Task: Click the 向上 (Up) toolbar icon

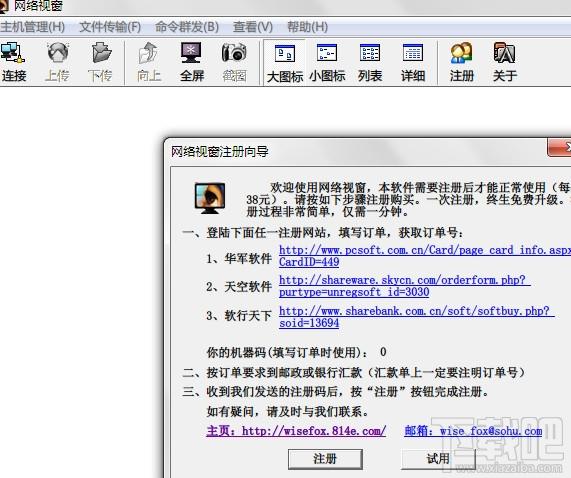Action: (x=149, y=62)
